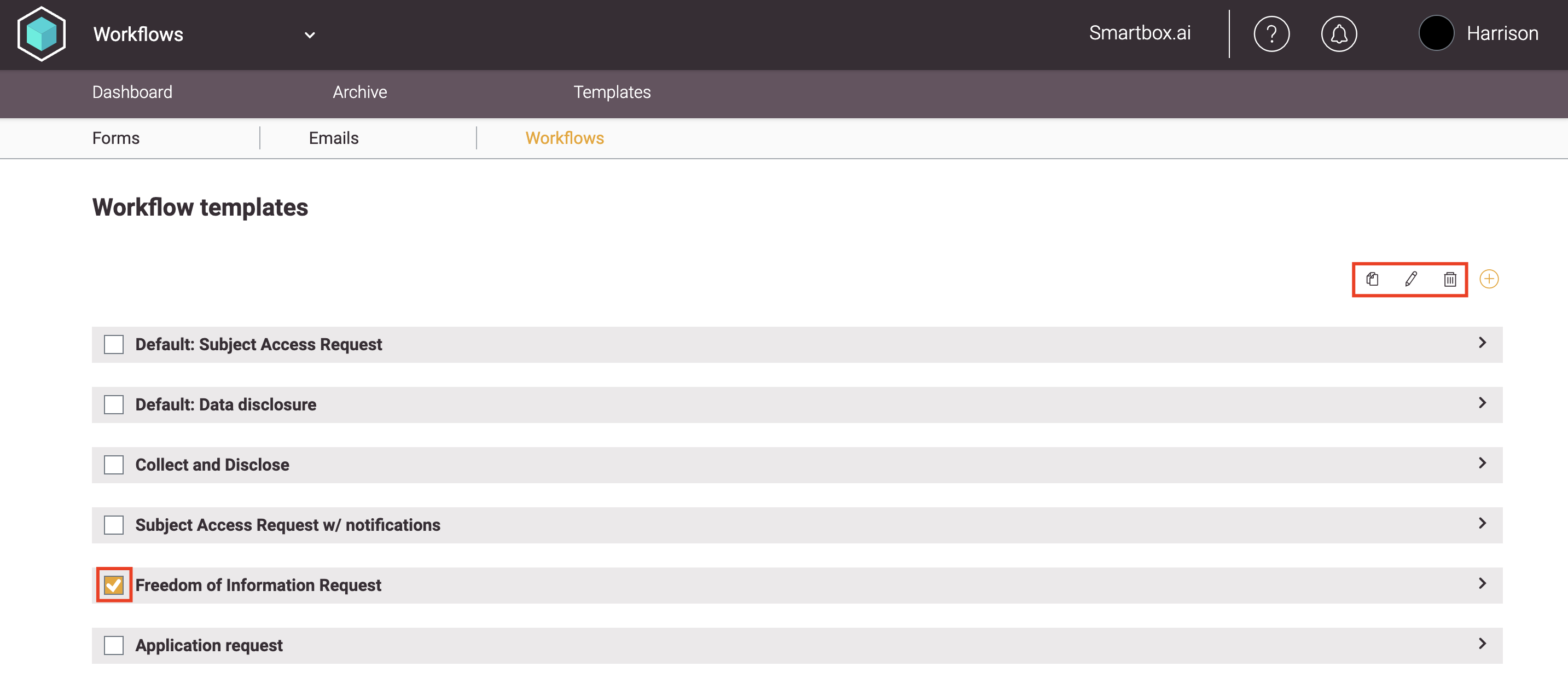Viewport: 1568px width, 695px height.
Task: Open the help question mark icon
Action: (1271, 34)
